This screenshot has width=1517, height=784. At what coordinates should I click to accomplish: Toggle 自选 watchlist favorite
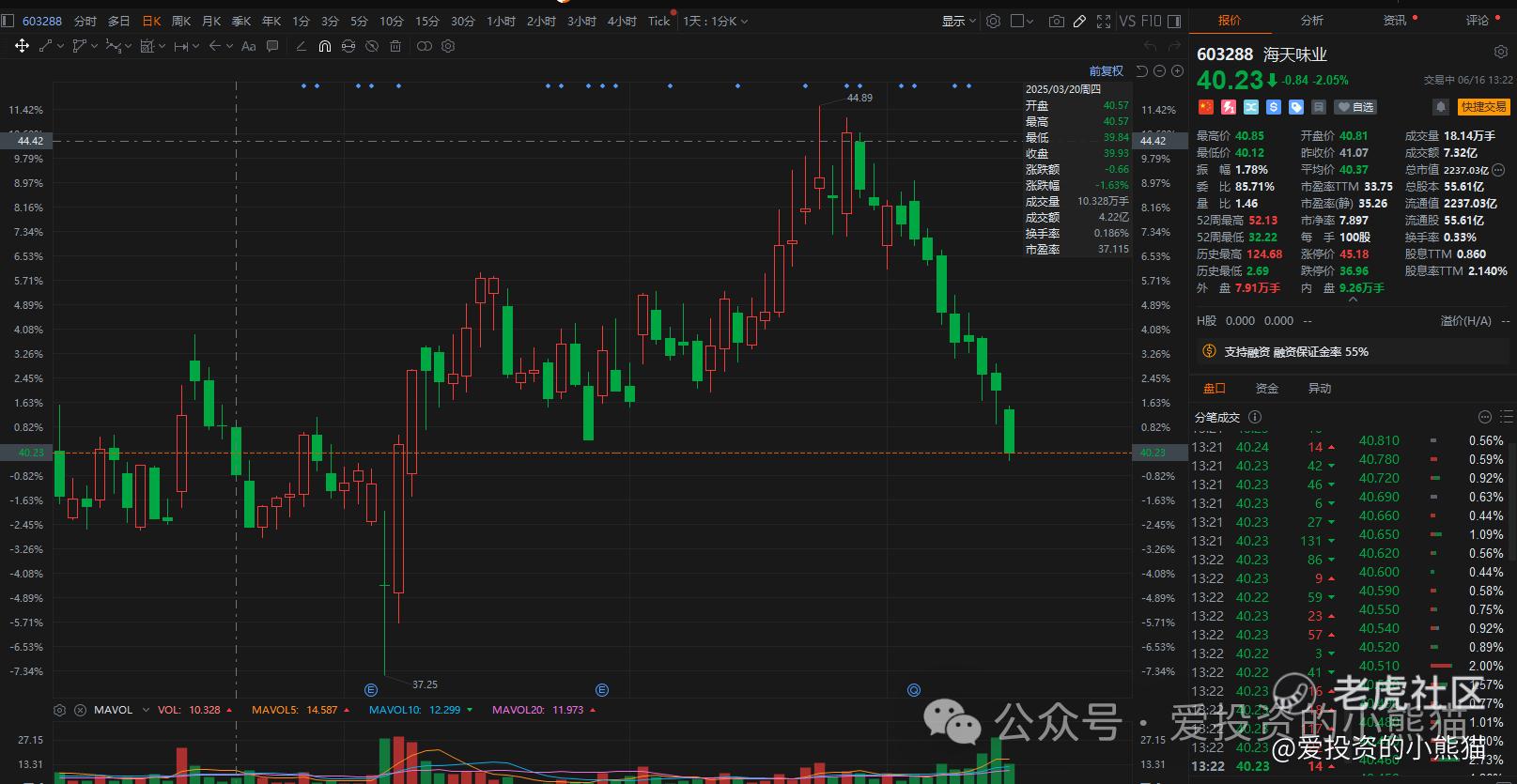[x=1355, y=107]
